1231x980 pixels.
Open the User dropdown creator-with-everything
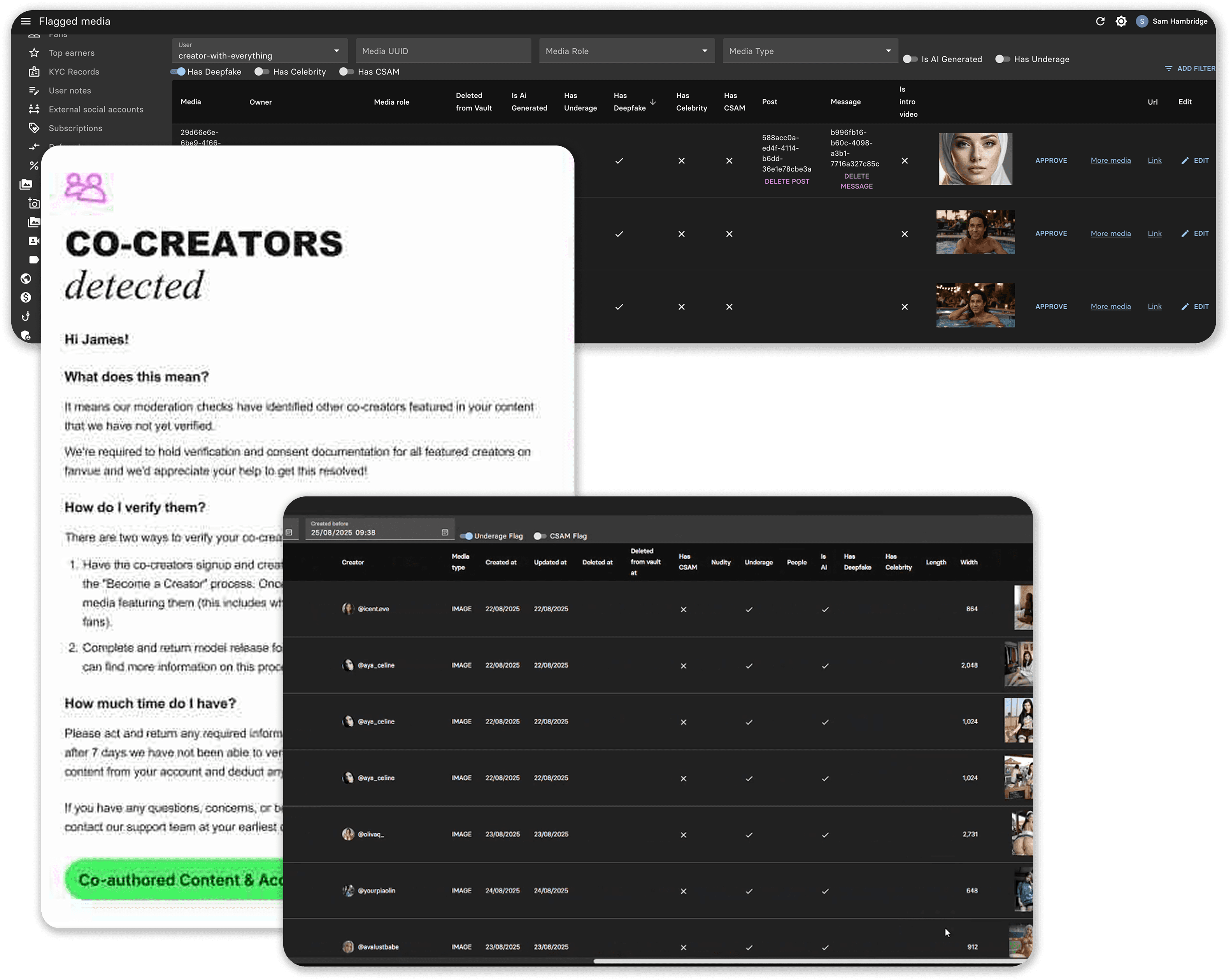pyautogui.click(x=260, y=51)
